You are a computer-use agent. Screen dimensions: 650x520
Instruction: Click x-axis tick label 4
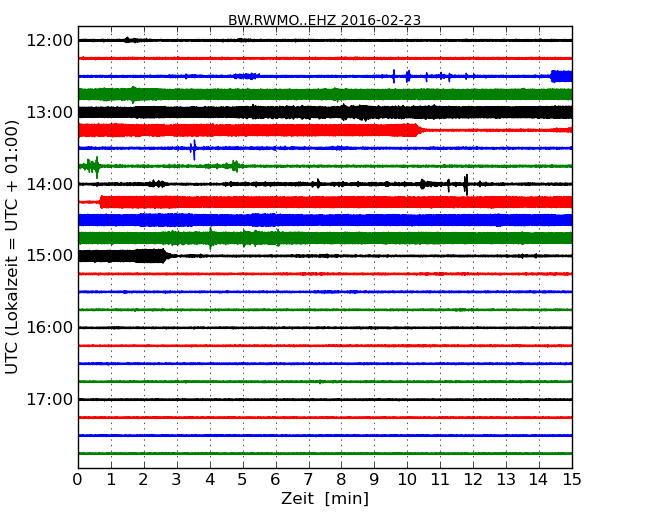pyautogui.click(x=210, y=480)
